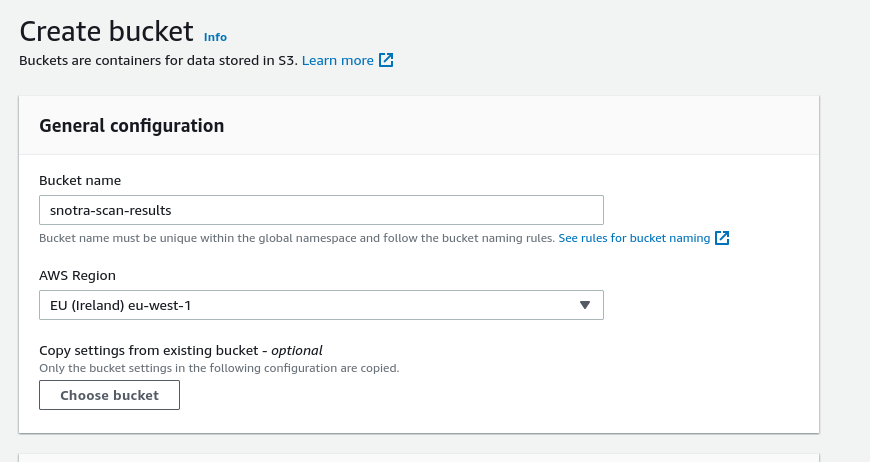
Task: Open See rules for bucket naming
Action: click(634, 238)
